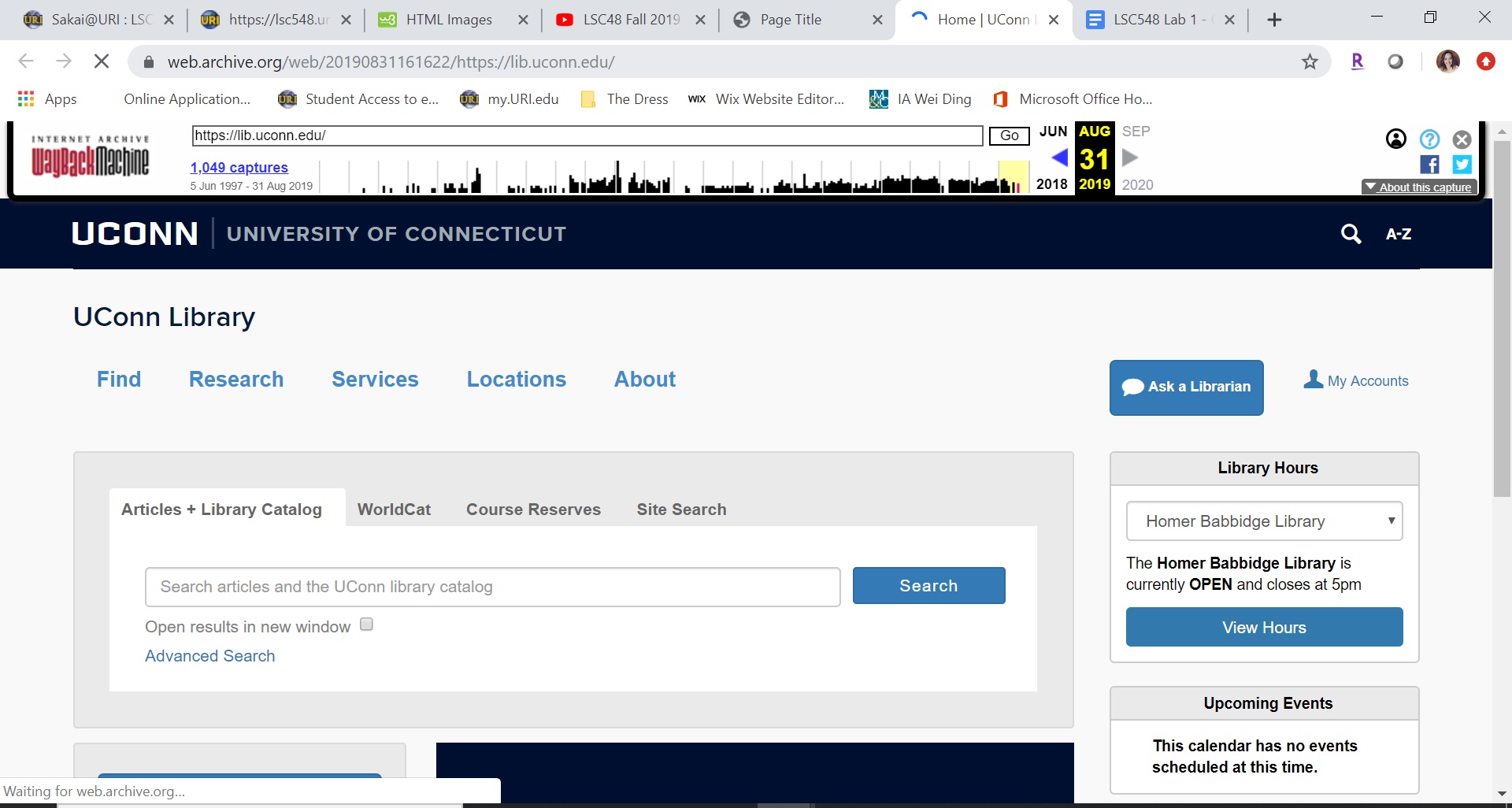This screenshot has width=1512, height=808.
Task: Click the red update arrow icon
Action: [x=1486, y=61]
